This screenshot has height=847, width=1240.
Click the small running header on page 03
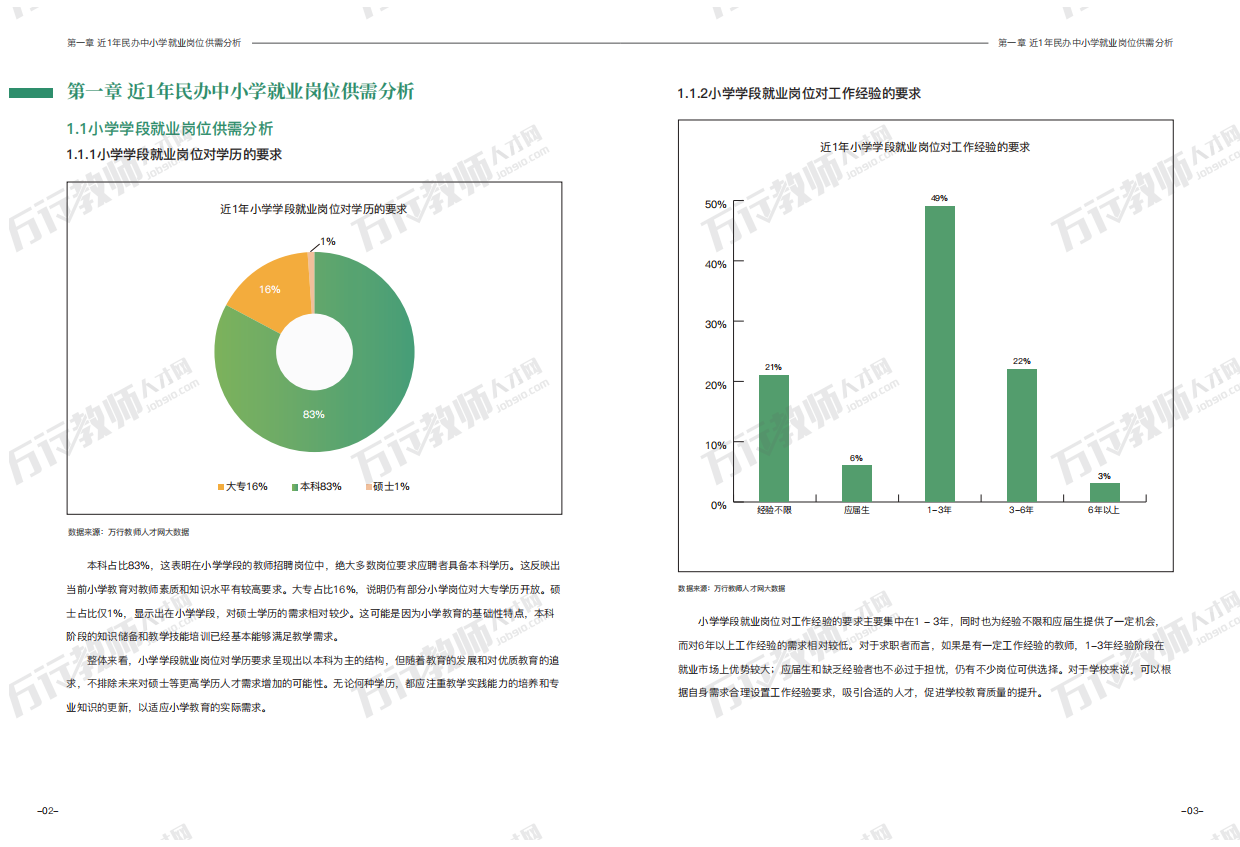1085,43
